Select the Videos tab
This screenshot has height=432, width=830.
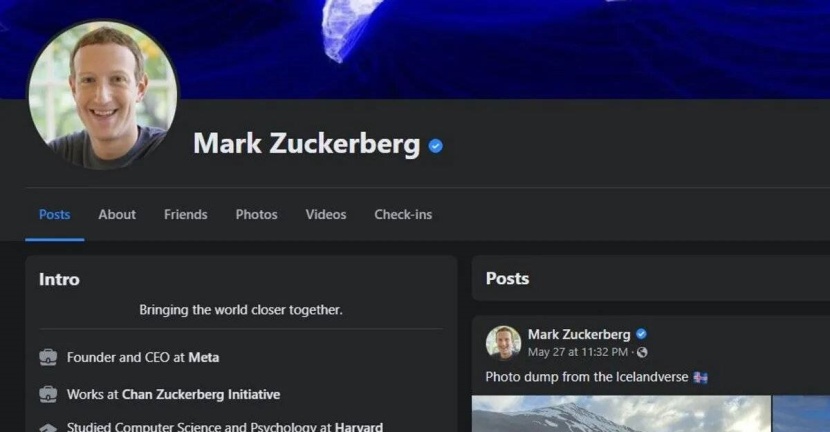(x=326, y=214)
